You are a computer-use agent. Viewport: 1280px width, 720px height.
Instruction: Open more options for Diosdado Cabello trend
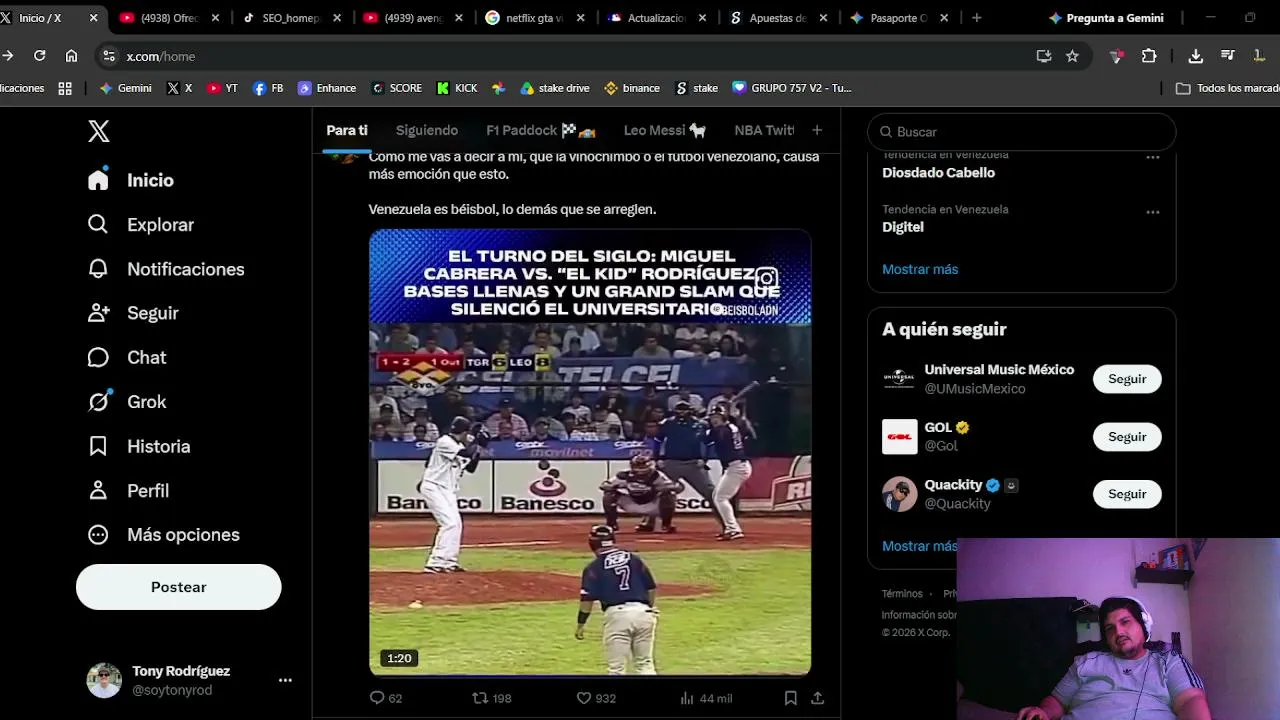pos(1153,157)
